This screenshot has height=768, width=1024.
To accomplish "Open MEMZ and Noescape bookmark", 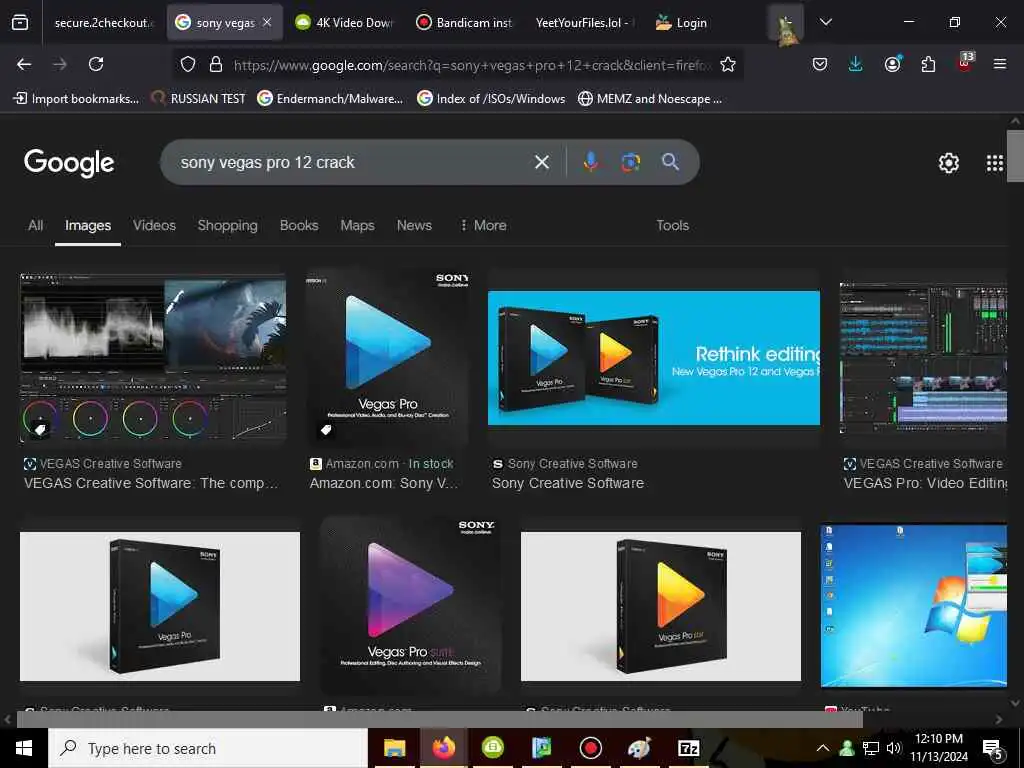I will pos(650,99).
